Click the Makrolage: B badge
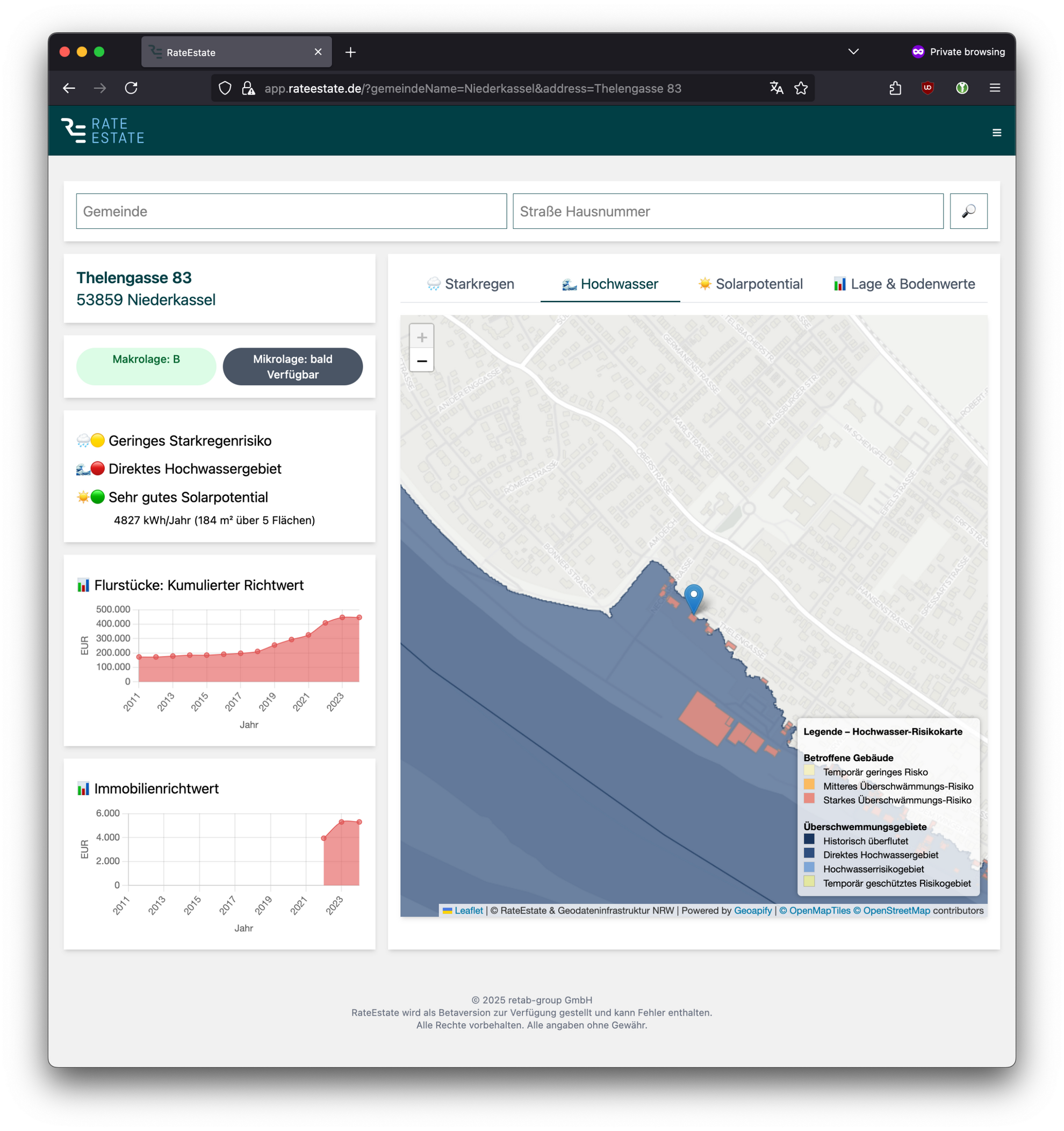This screenshot has width=1064, height=1131. 146,366
